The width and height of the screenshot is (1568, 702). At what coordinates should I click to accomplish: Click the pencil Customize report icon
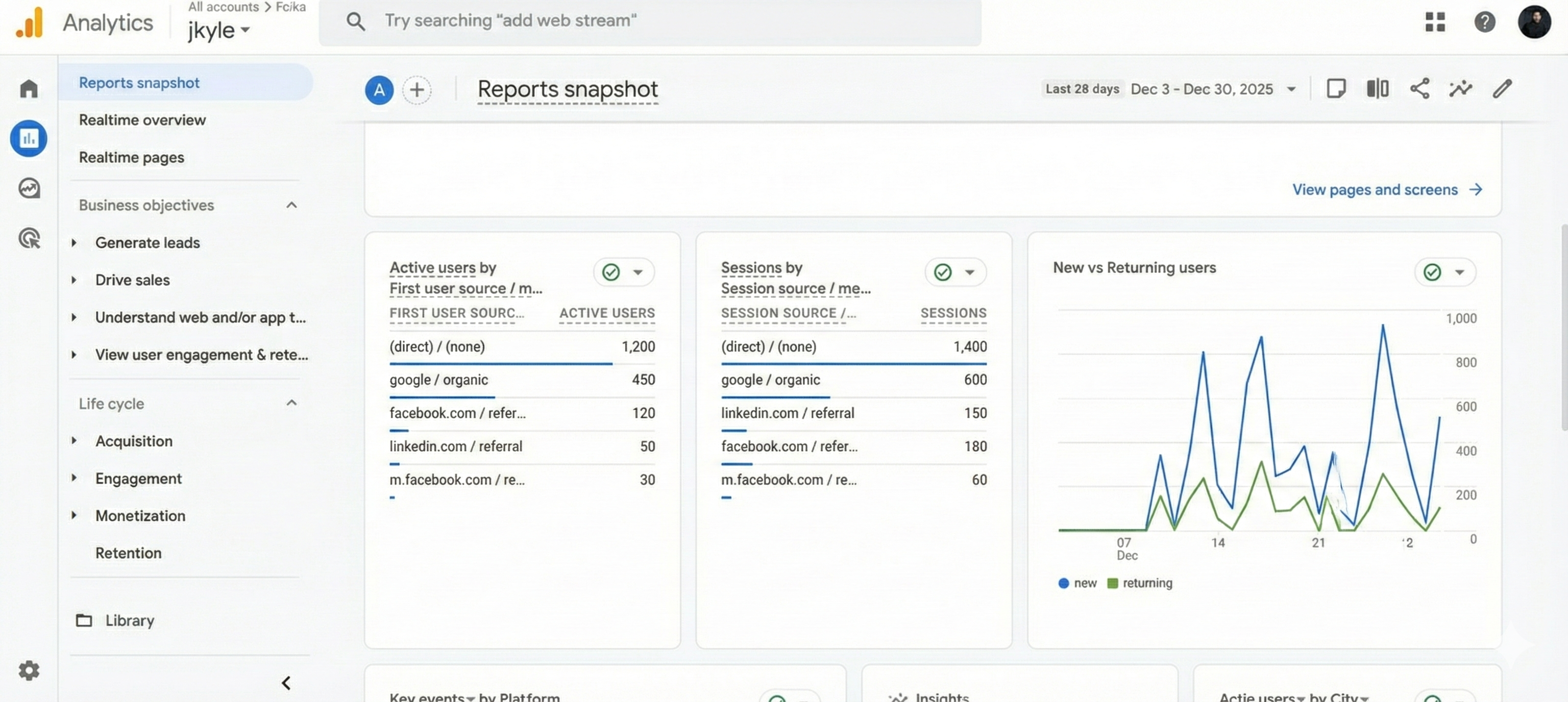(x=1502, y=89)
